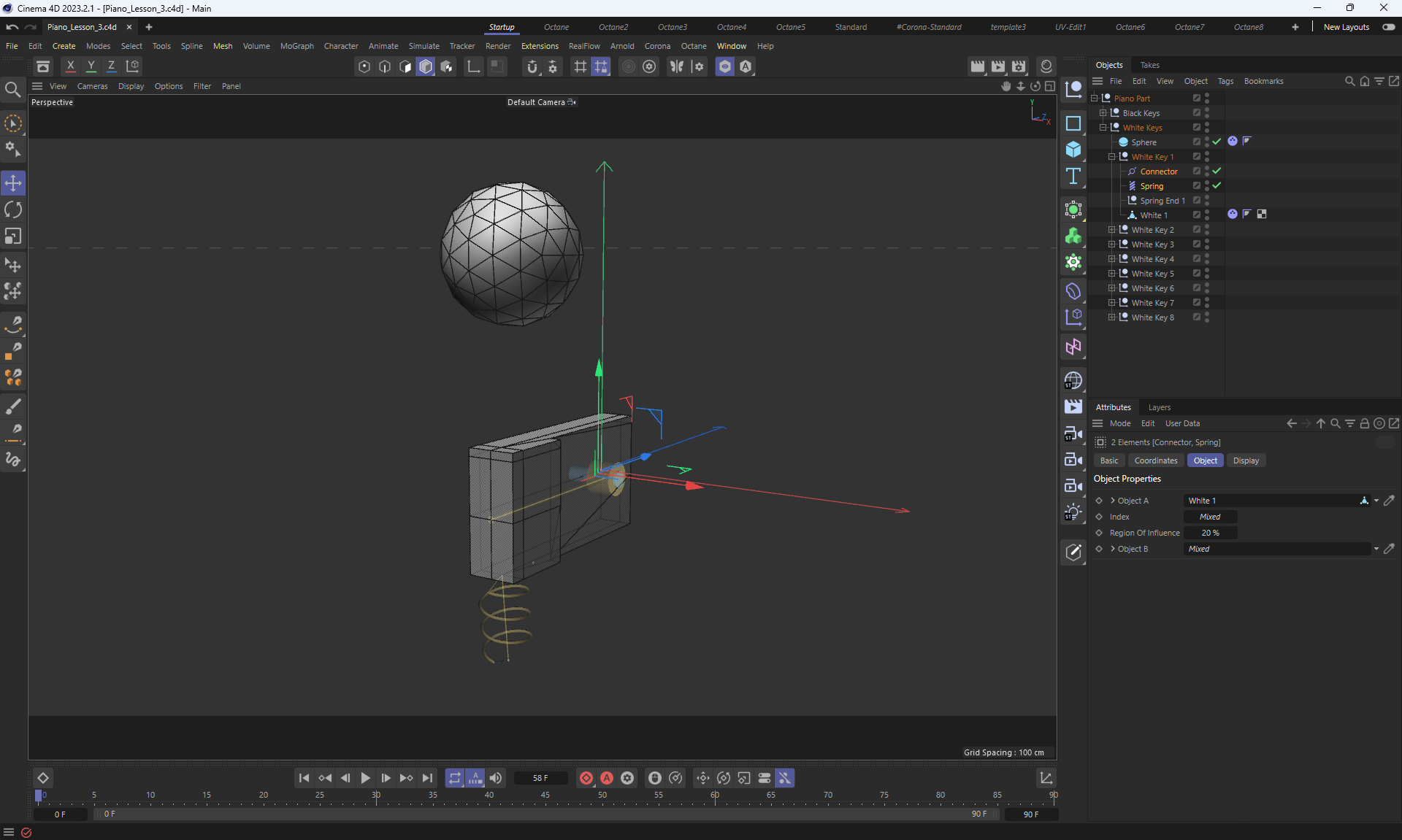Click the Text spline tool icon

tap(1073, 176)
